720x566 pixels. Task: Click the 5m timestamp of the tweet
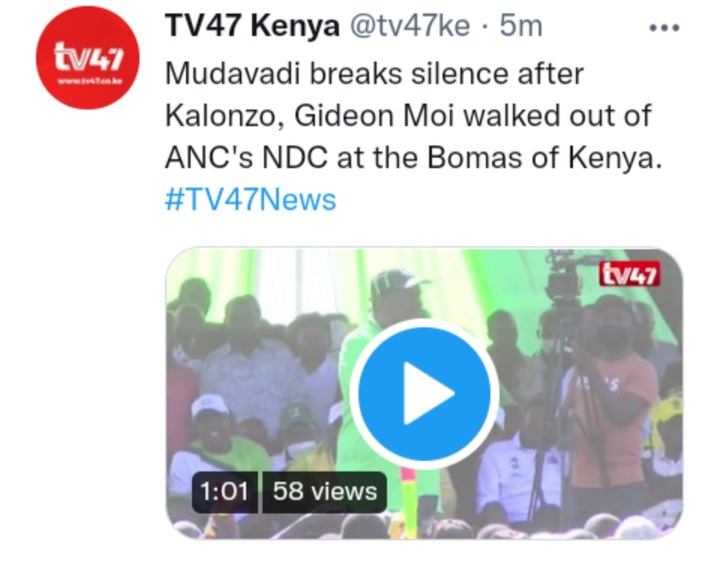(521, 26)
